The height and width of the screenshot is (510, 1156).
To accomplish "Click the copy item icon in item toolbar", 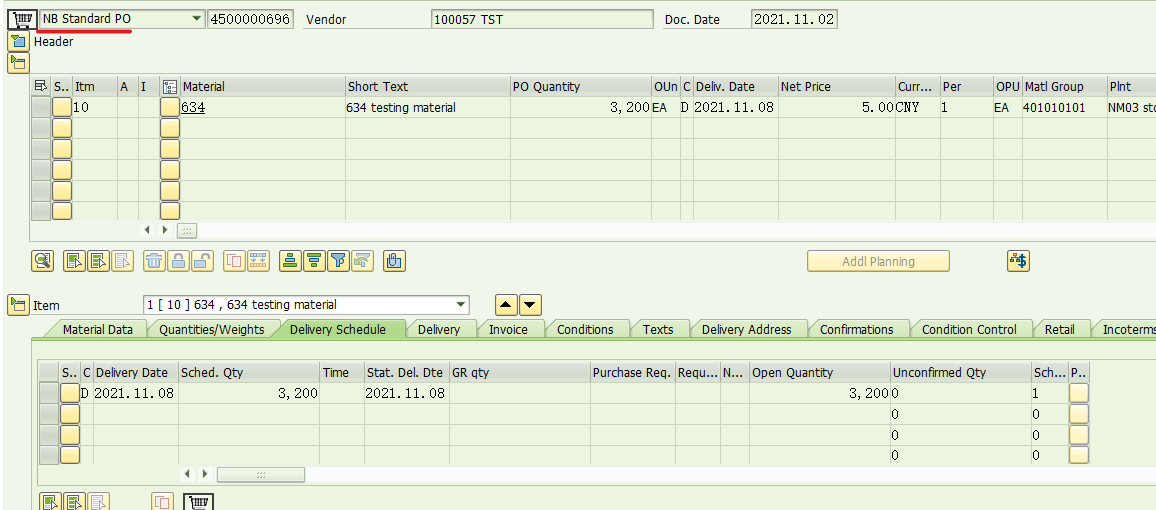I will click(234, 260).
